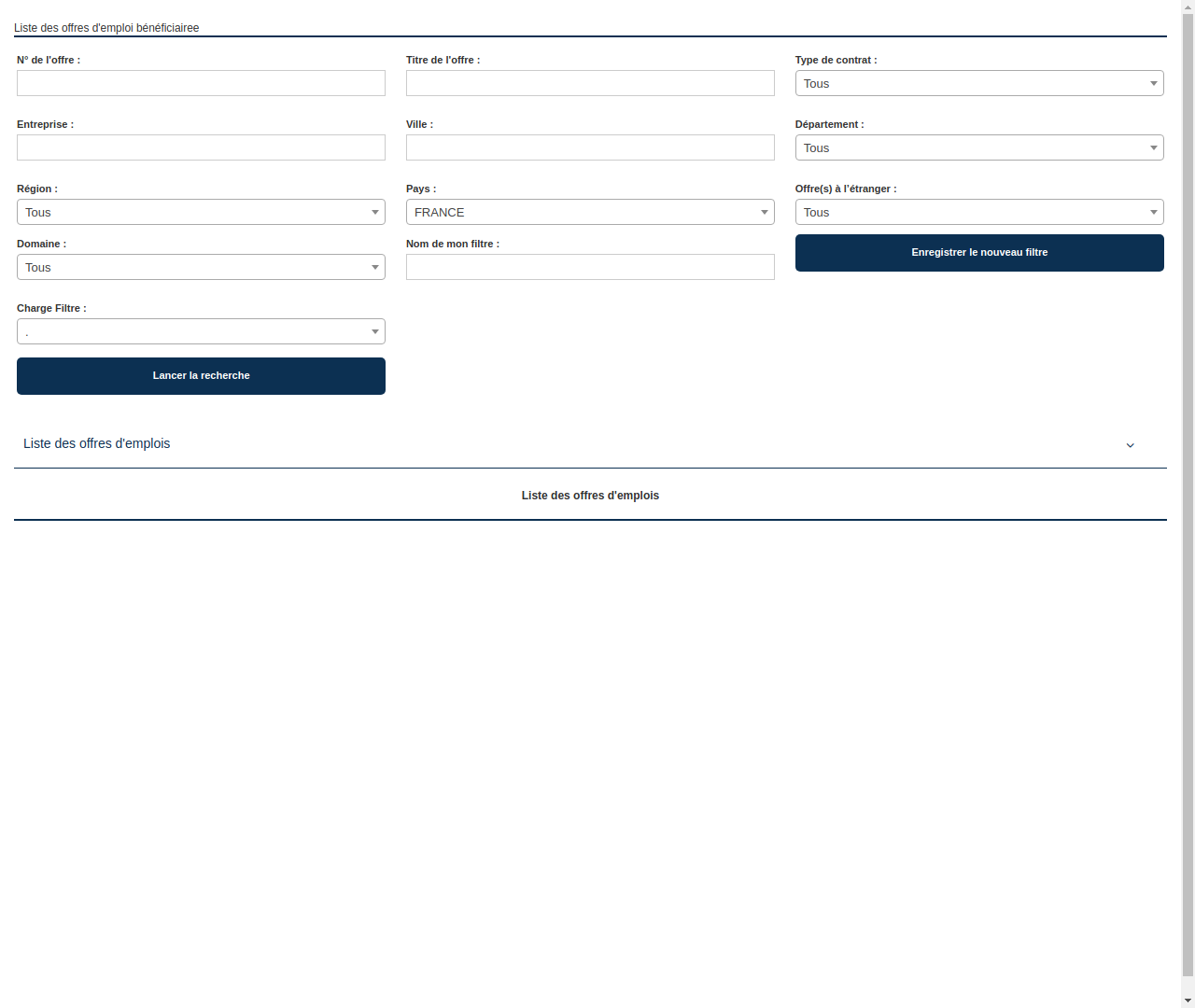Click the Nom de mon filtre input field
This screenshot has height=1008, width=1195.
(590, 267)
